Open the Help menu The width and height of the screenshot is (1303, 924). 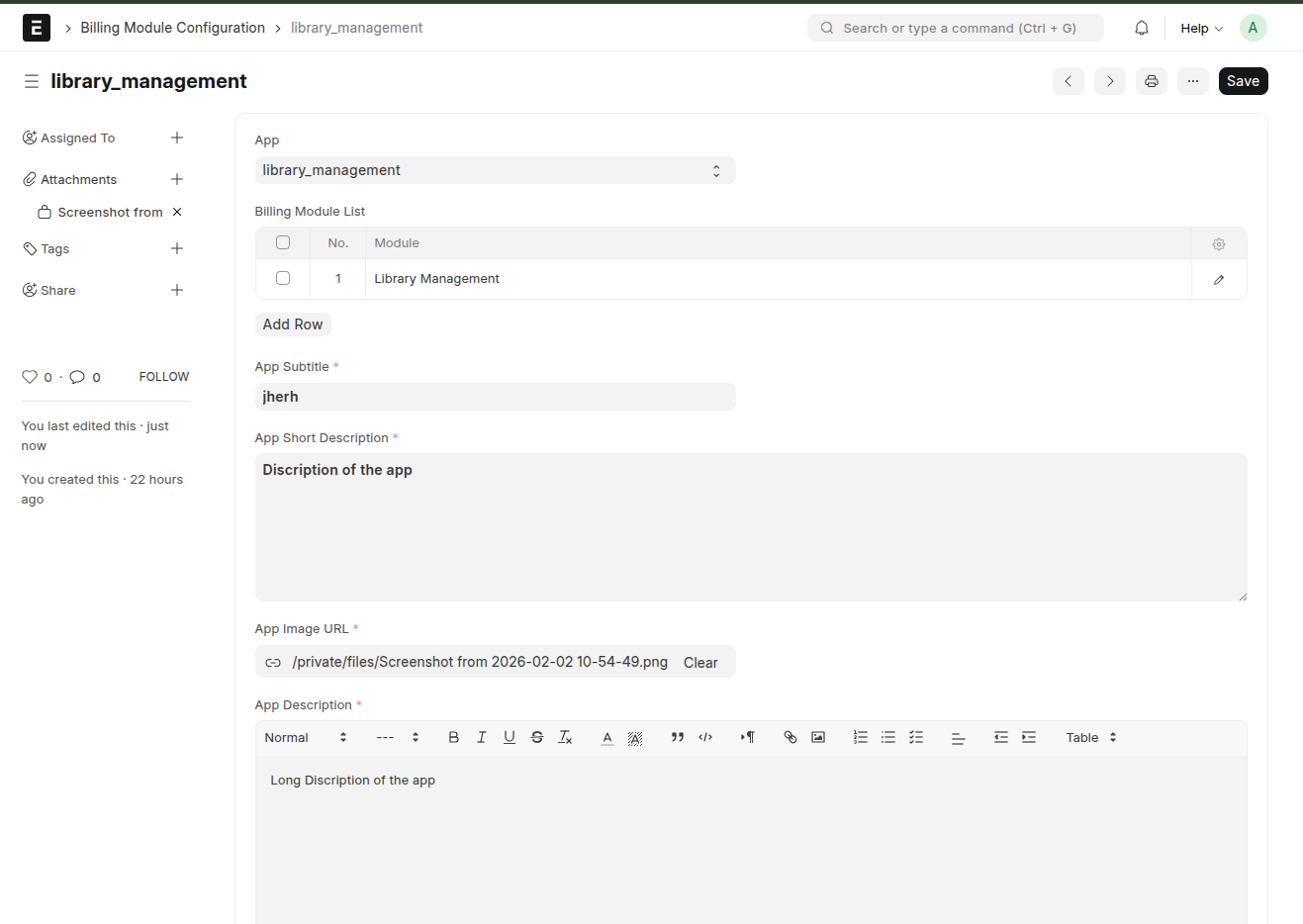click(x=1201, y=28)
